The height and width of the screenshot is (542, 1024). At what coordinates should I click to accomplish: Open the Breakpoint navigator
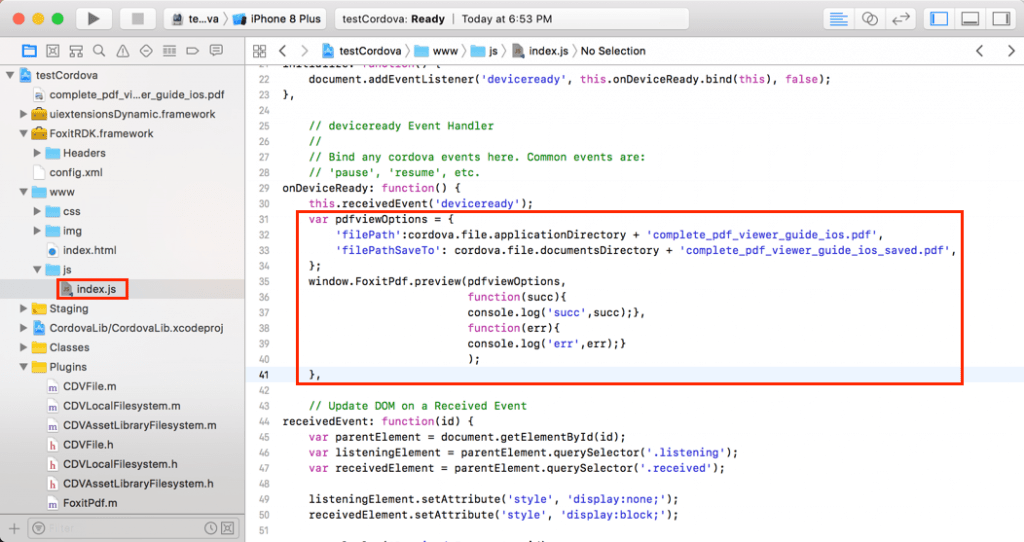pos(193,51)
